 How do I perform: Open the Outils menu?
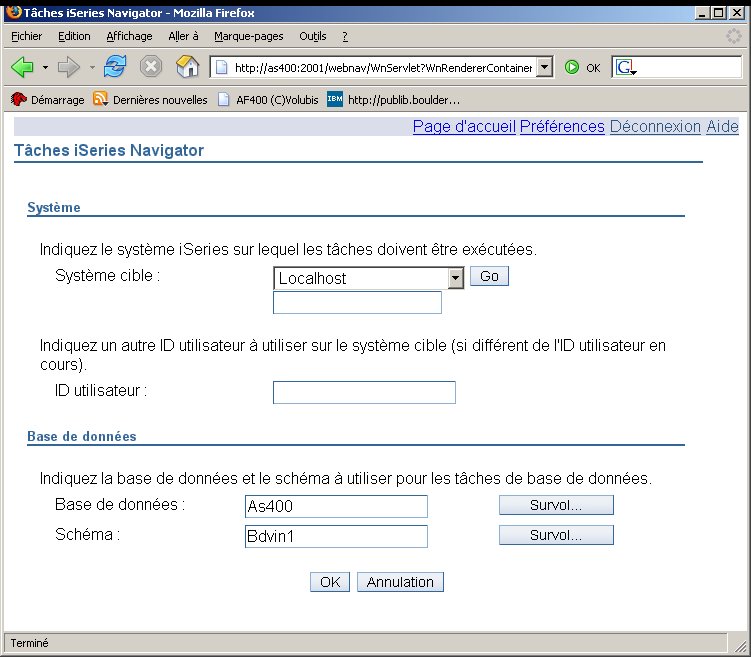313,36
